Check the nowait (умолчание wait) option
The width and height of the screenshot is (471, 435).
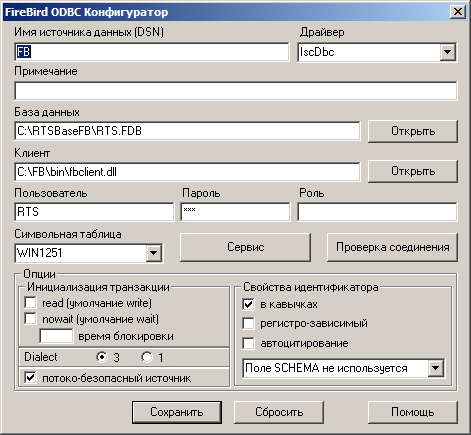pyautogui.click(x=31, y=319)
